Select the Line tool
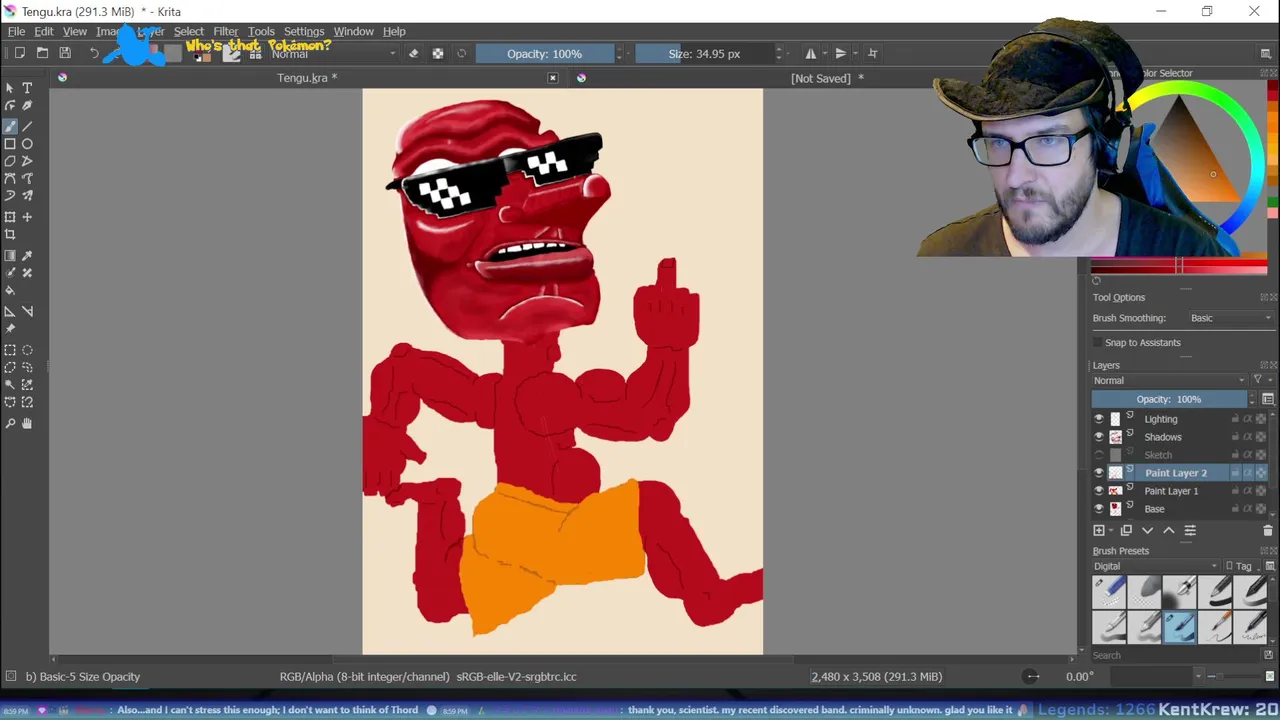 27,126
